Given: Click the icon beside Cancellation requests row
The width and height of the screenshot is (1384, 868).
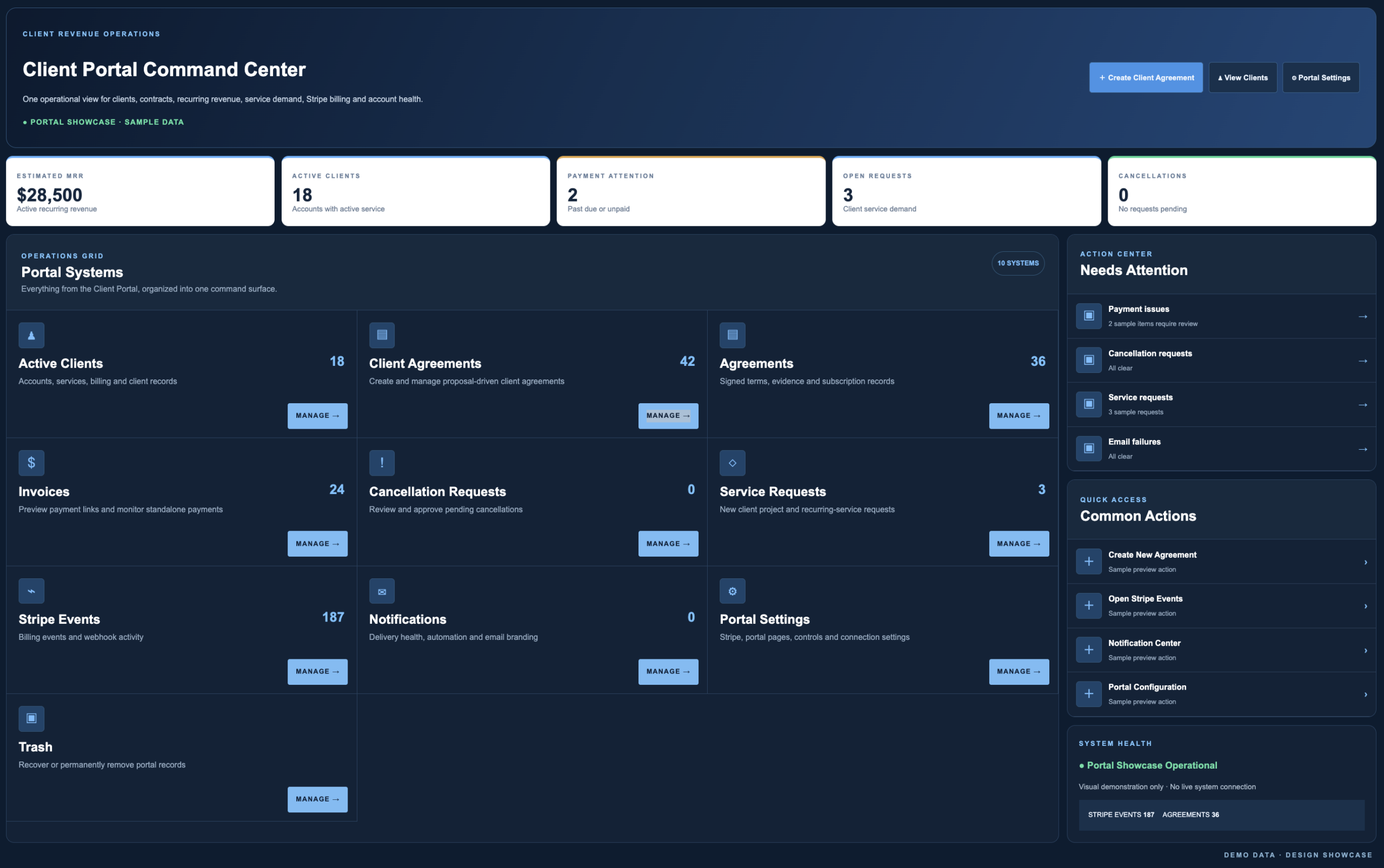Looking at the screenshot, I should pos(1088,360).
